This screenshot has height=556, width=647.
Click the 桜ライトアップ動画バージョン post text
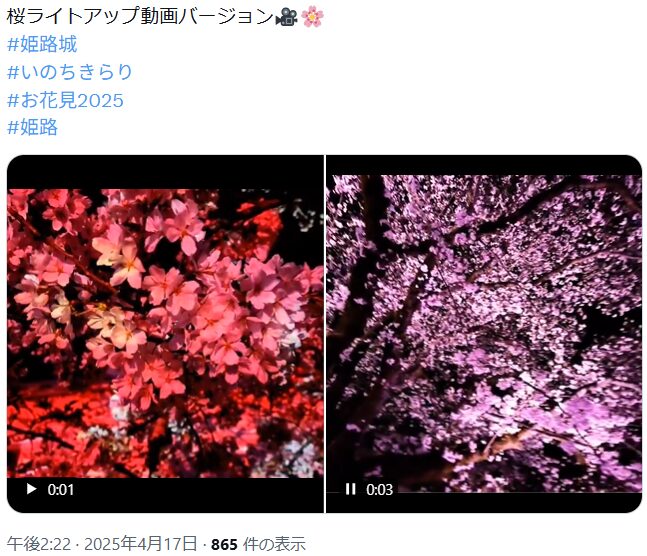coord(140,17)
